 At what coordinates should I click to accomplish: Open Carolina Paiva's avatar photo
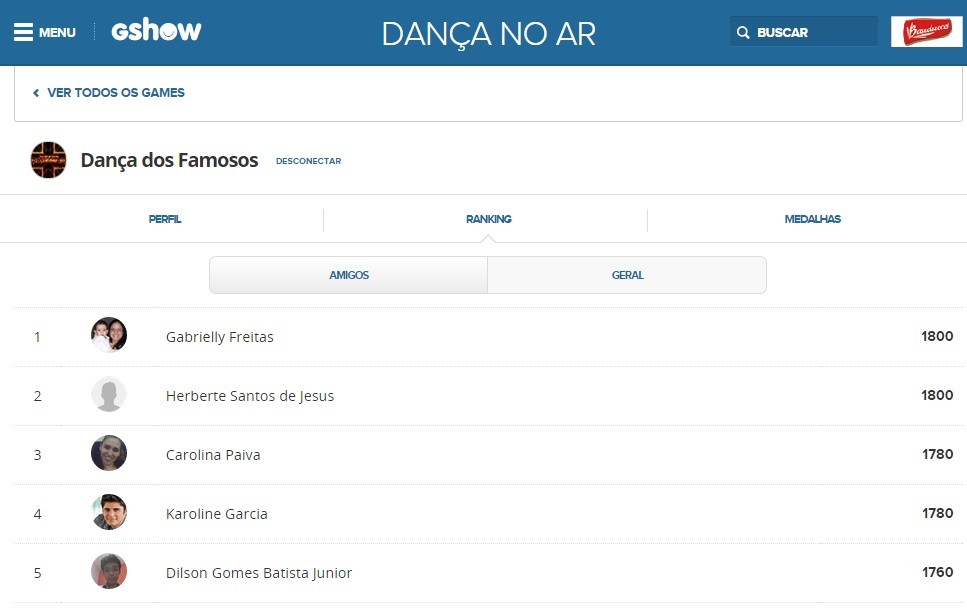[x=109, y=454]
